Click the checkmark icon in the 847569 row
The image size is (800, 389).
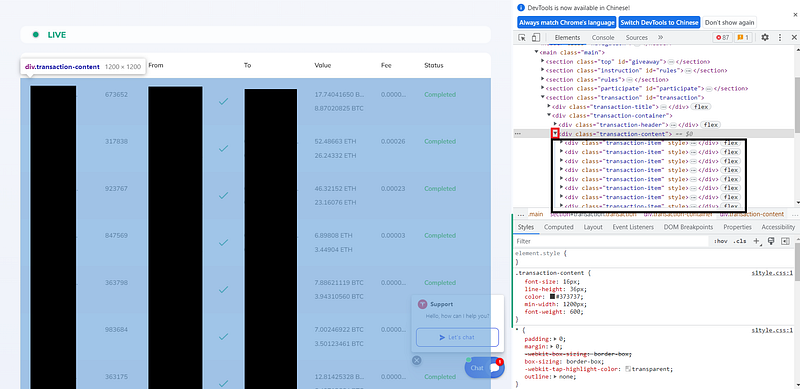tap(223, 242)
